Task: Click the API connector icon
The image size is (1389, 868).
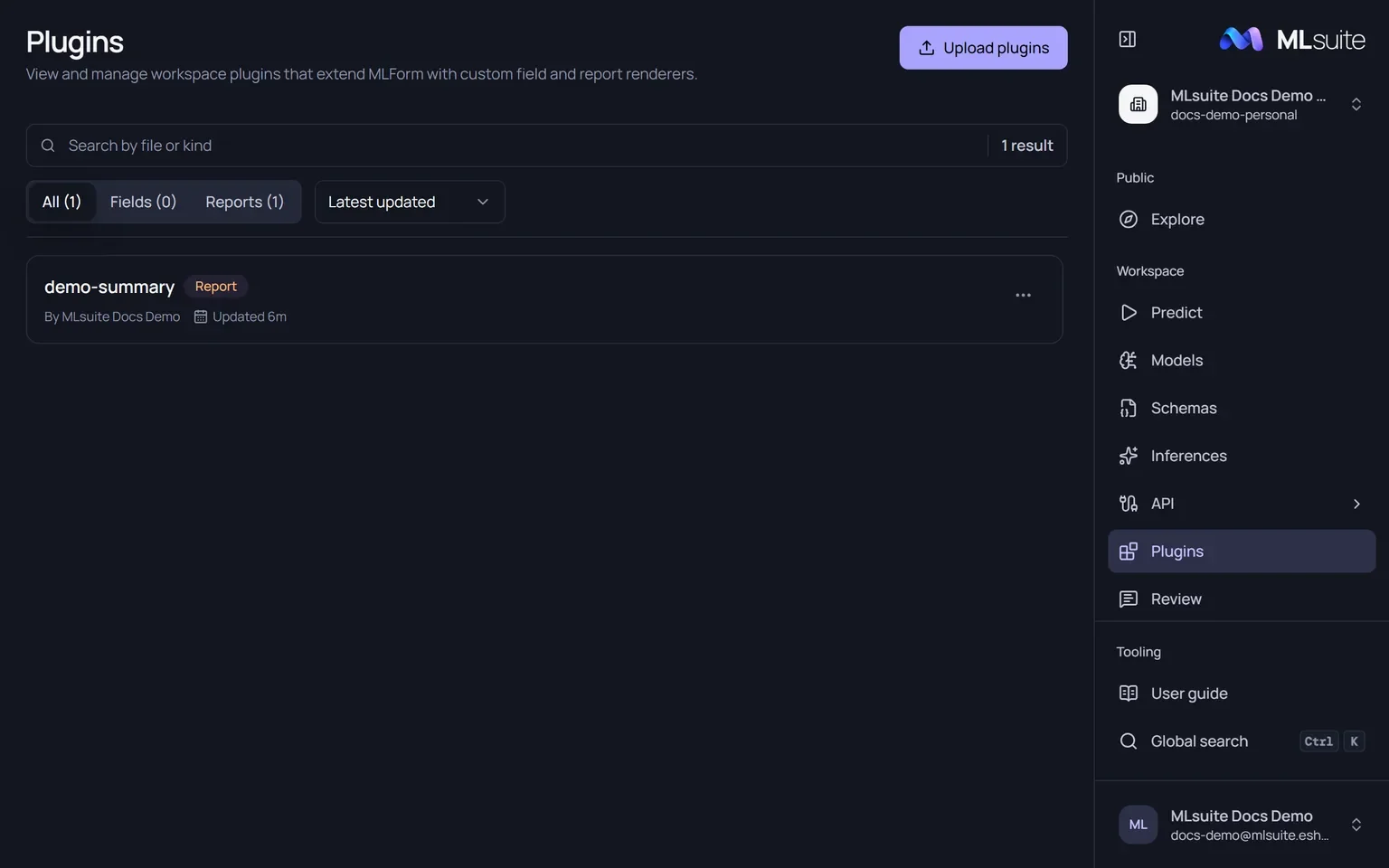Action: [x=1129, y=504]
